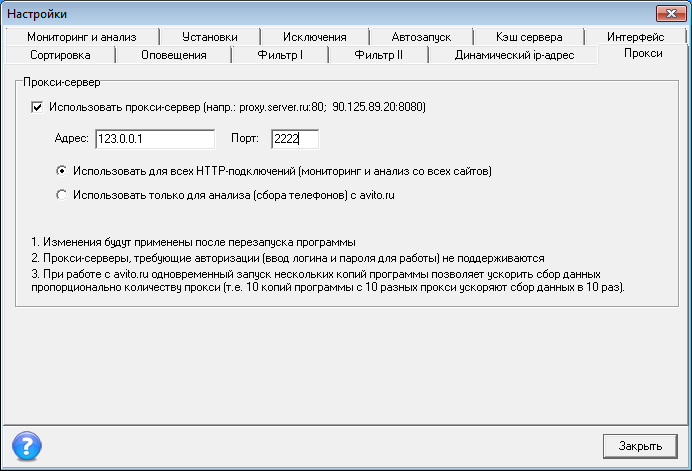The width and height of the screenshot is (692, 471).
Task: Open the 'Интерфейс' tab
Action: [x=636, y=37]
